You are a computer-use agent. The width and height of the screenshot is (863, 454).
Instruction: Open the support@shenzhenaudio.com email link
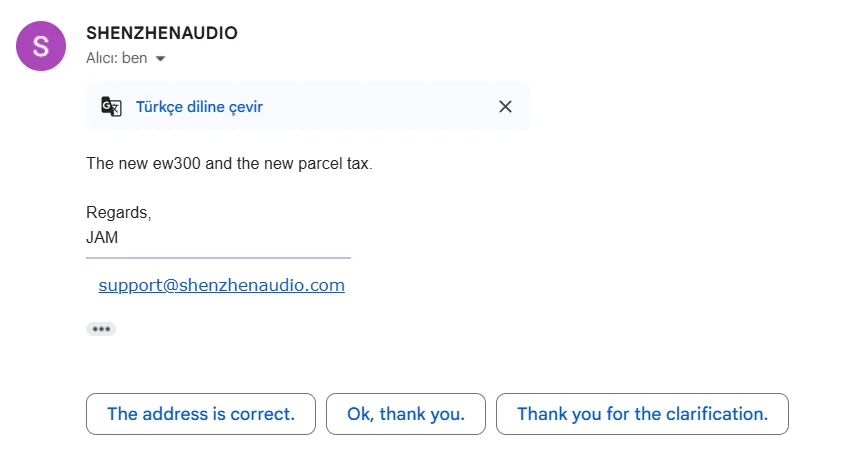221,285
